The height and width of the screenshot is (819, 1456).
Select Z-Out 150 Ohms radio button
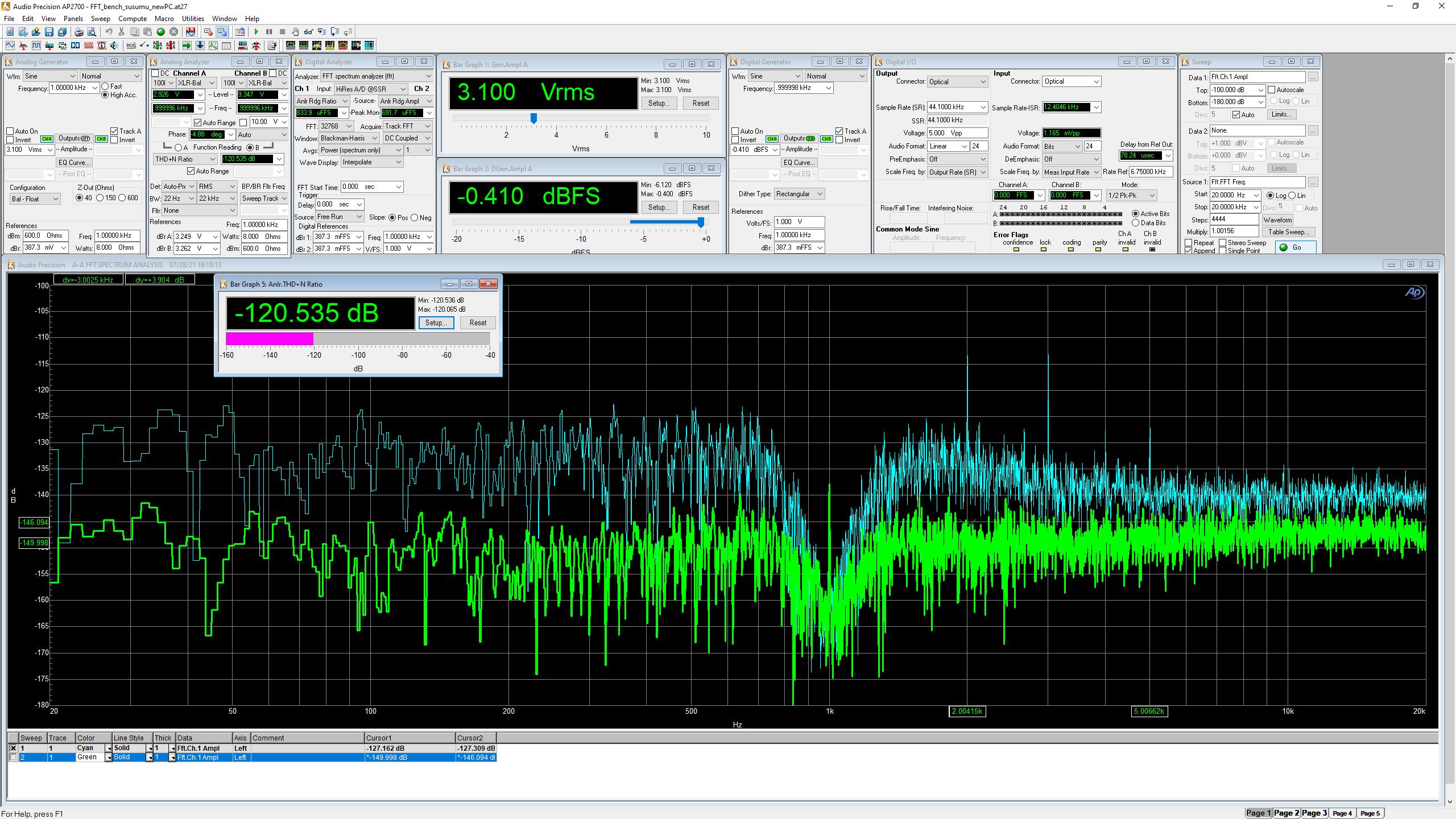click(100, 198)
